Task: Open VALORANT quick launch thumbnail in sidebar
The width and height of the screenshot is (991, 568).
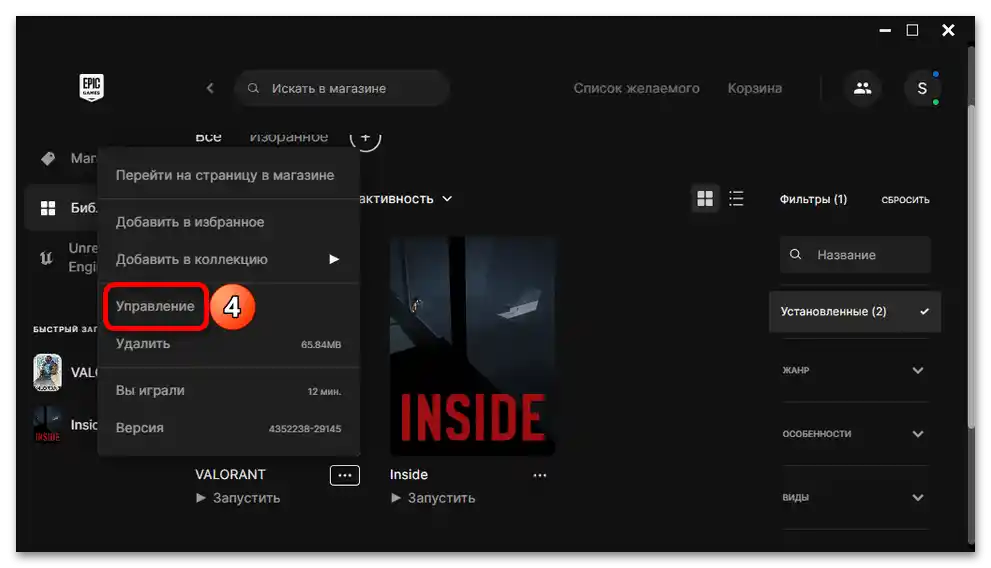Action: 47,372
